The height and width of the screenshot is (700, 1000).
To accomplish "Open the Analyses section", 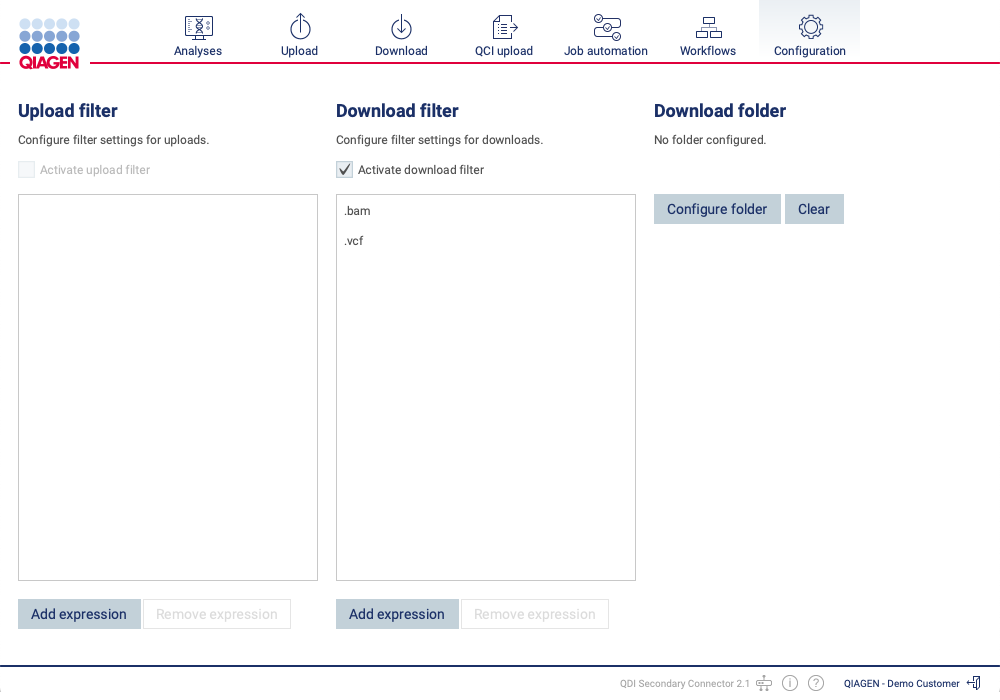I will click(198, 36).
